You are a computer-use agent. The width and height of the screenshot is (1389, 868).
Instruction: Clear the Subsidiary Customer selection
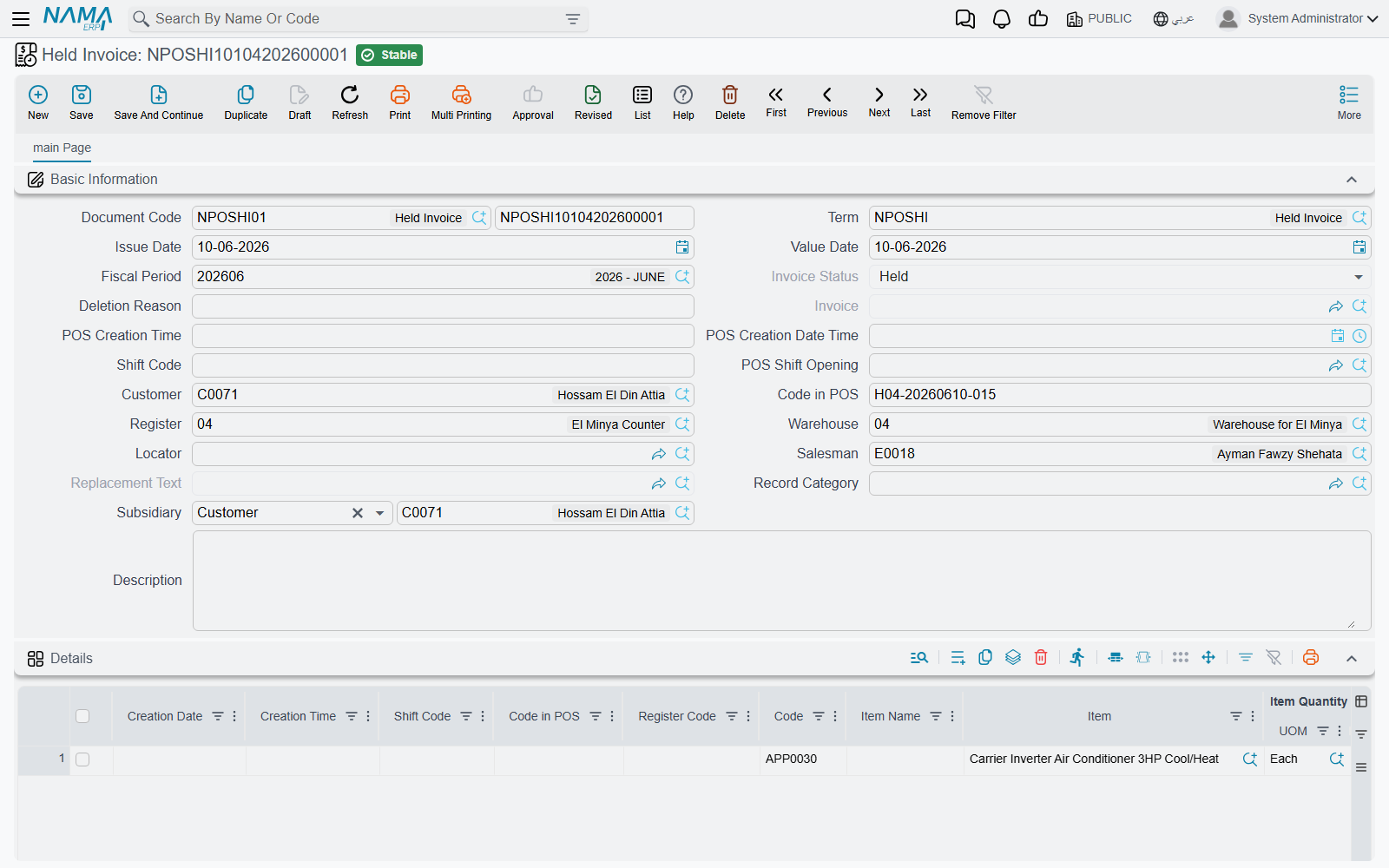click(357, 513)
